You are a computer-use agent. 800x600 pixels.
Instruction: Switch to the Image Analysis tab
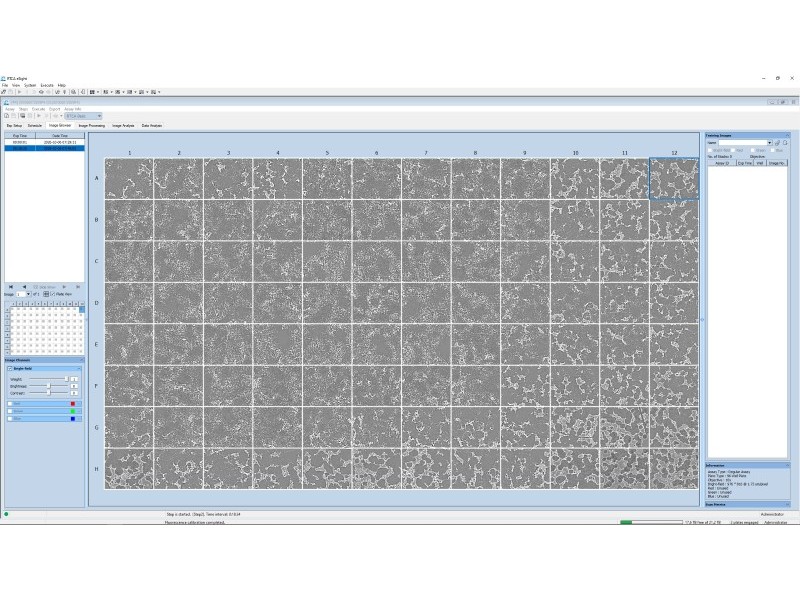point(123,126)
